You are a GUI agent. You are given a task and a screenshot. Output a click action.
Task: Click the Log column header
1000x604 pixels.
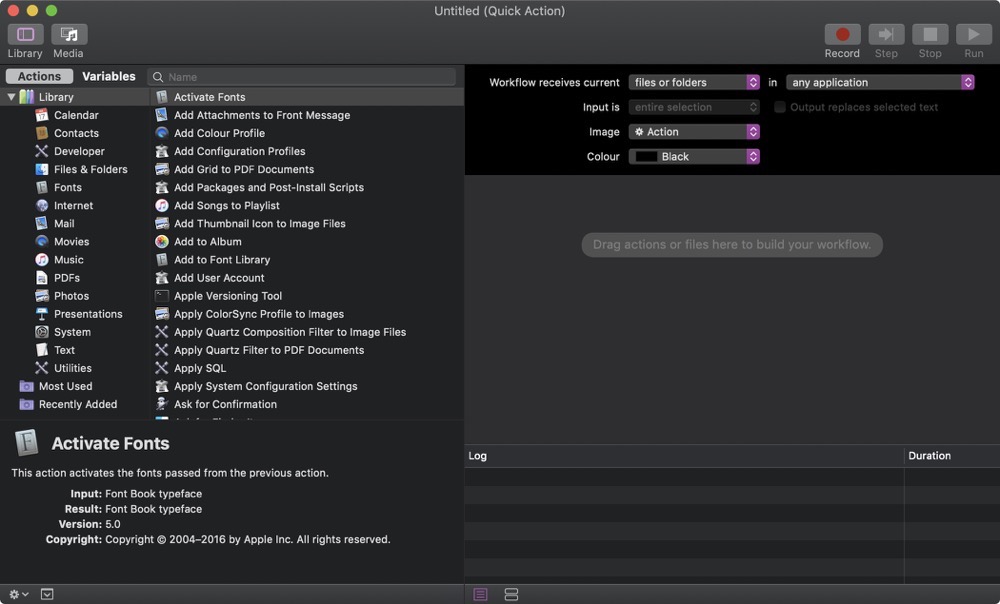pyautogui.click(x=684, y=456)
